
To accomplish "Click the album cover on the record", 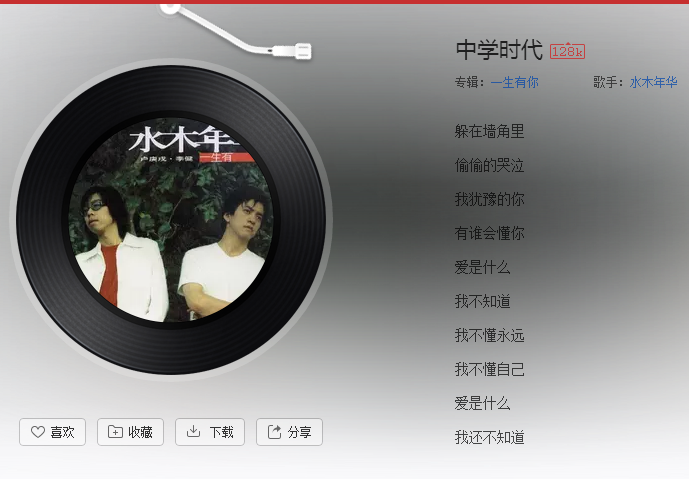I will [x=171, y=220].
